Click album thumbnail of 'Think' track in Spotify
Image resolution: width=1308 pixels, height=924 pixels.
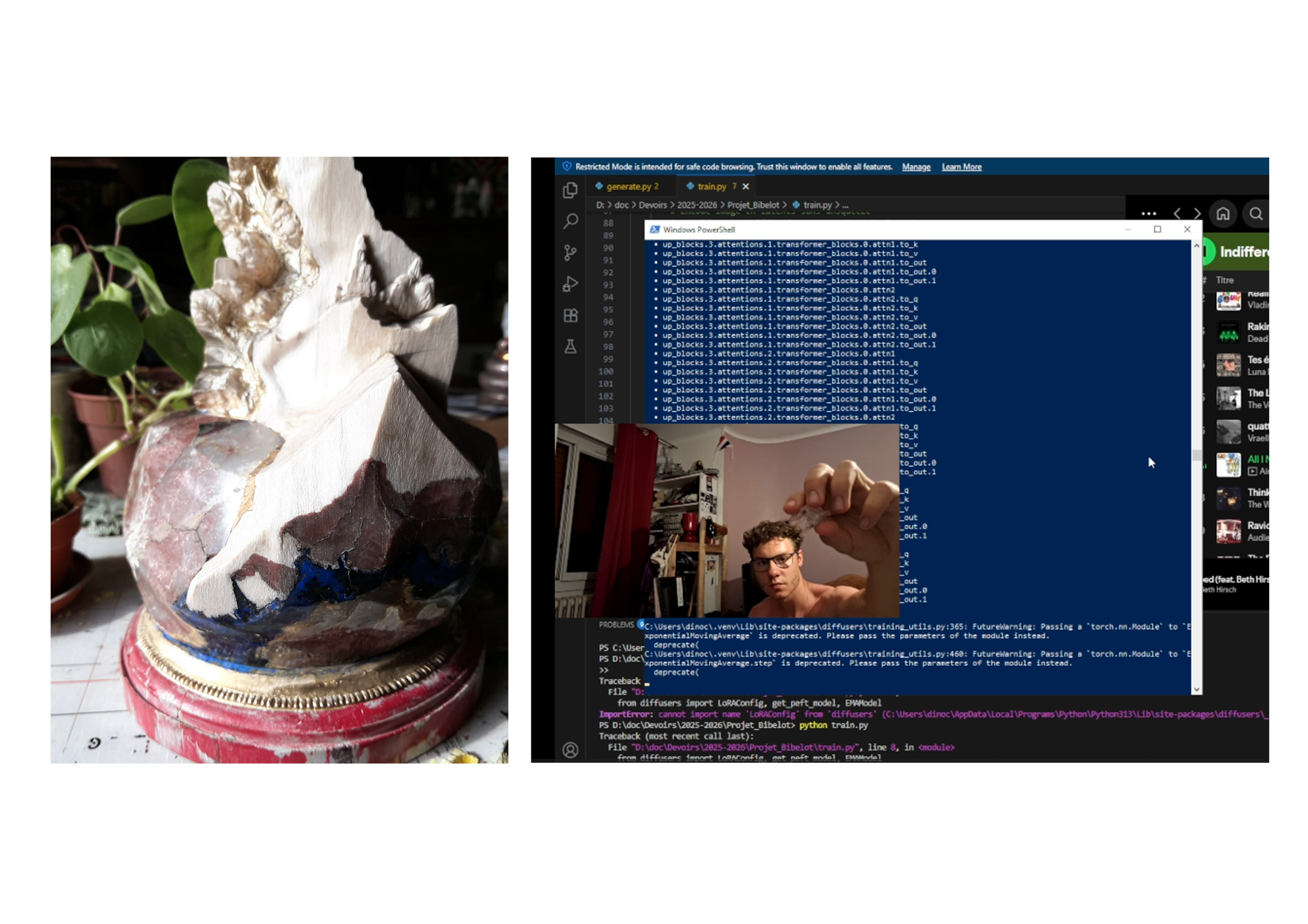point(1228,498)
